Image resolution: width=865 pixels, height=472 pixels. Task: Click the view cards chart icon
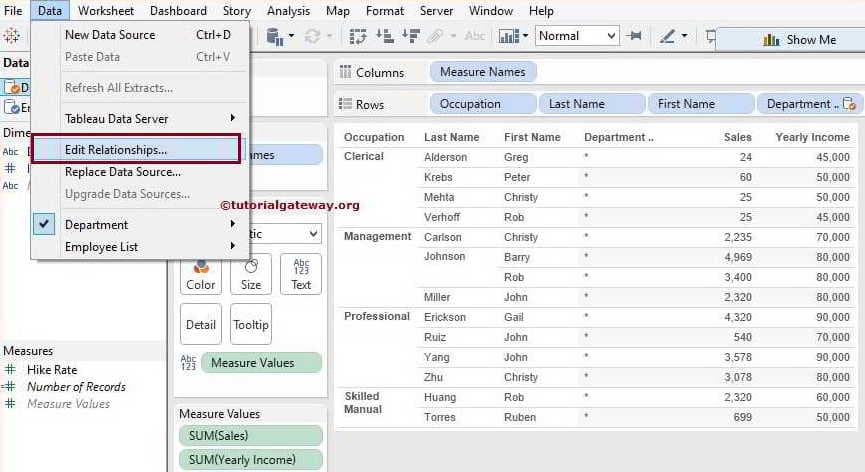(x=509, y=36)
